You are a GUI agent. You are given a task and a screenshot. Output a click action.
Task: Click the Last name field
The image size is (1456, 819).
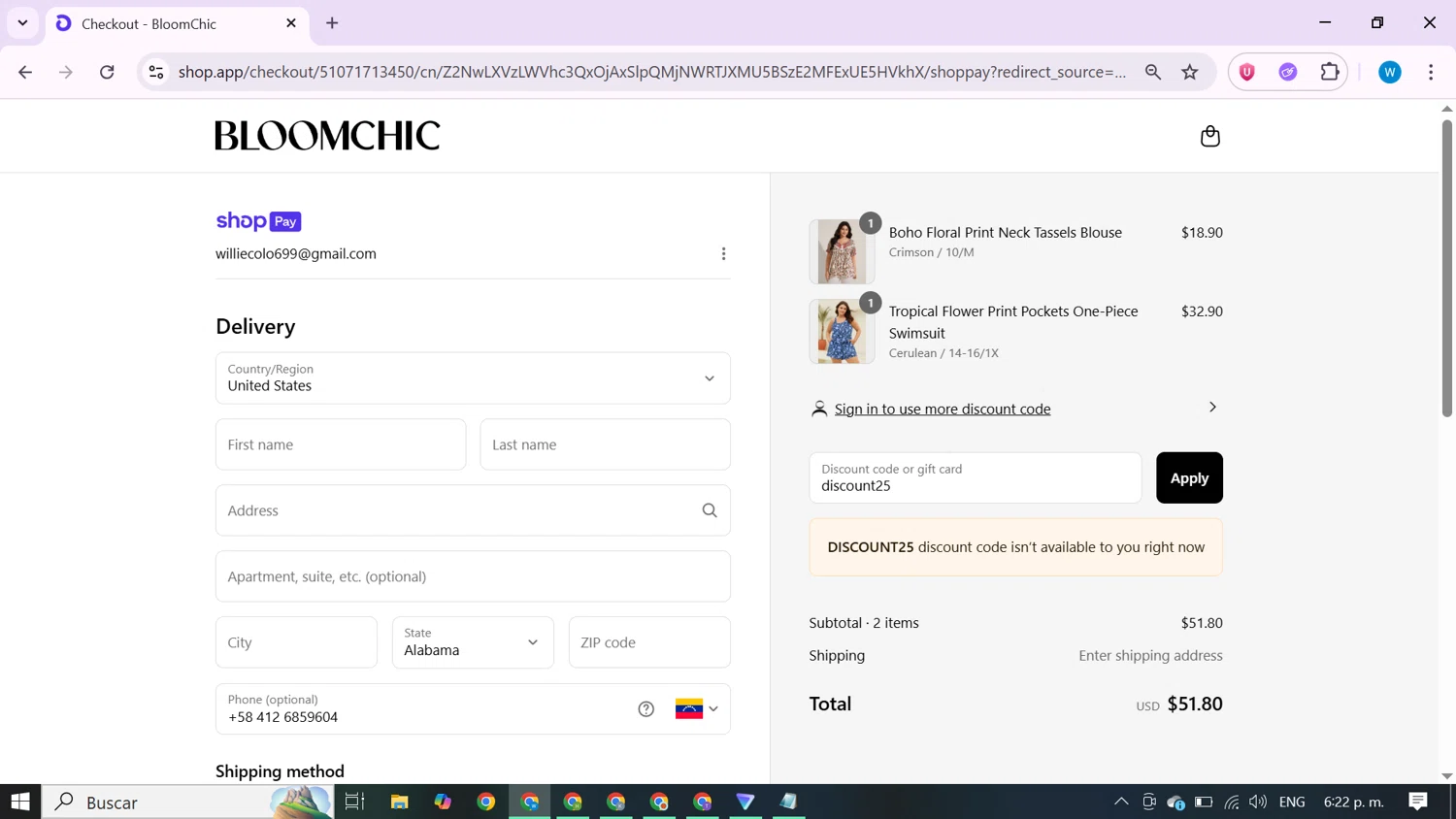pos(605,444)
